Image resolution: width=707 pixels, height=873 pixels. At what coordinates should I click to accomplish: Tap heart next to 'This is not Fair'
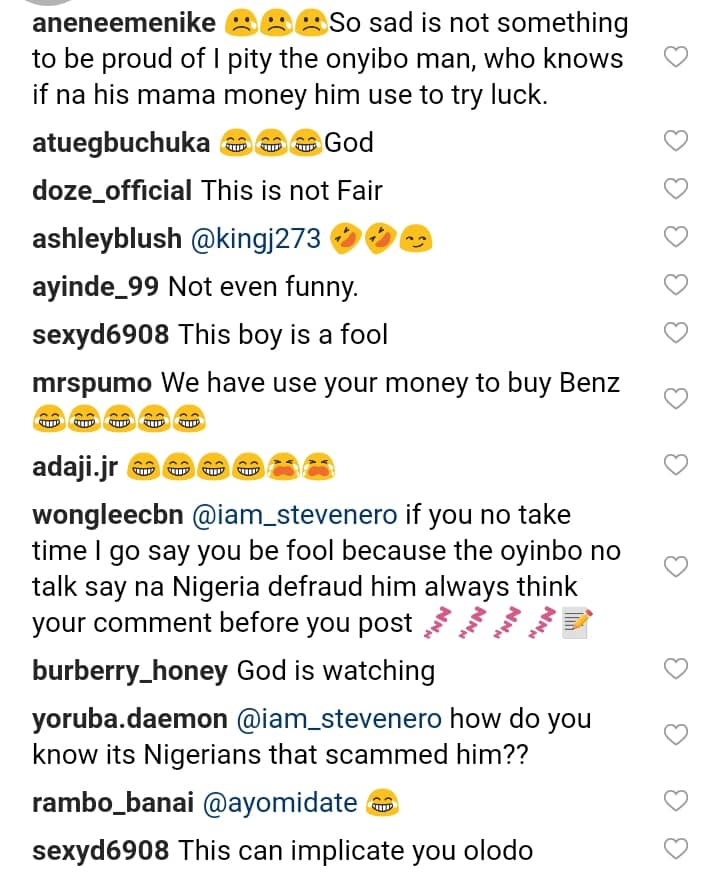tap(677, 189)
